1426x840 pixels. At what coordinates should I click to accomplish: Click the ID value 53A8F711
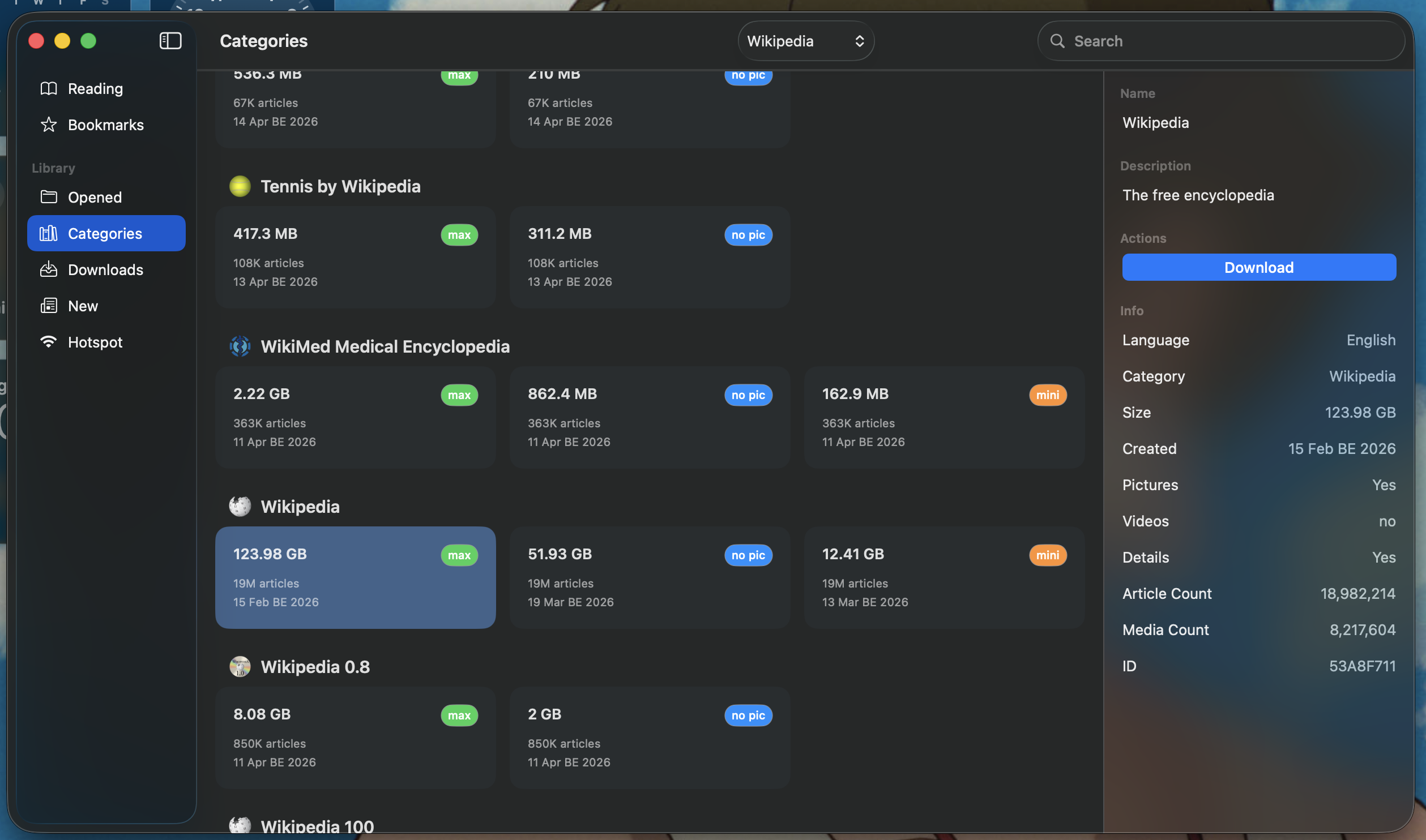tap(1362, 666)
